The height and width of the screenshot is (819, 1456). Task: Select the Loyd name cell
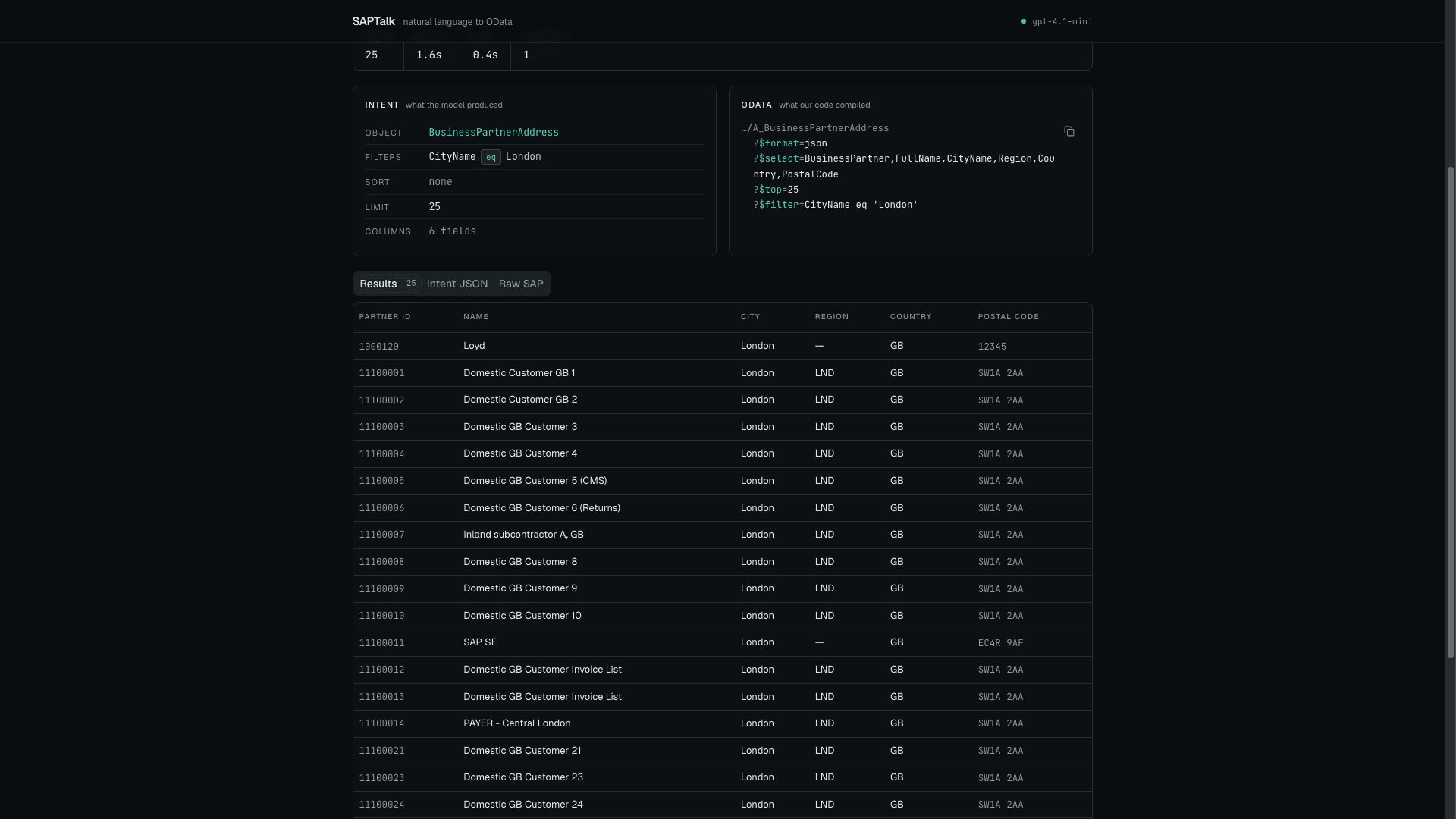(x=474, y=346)
